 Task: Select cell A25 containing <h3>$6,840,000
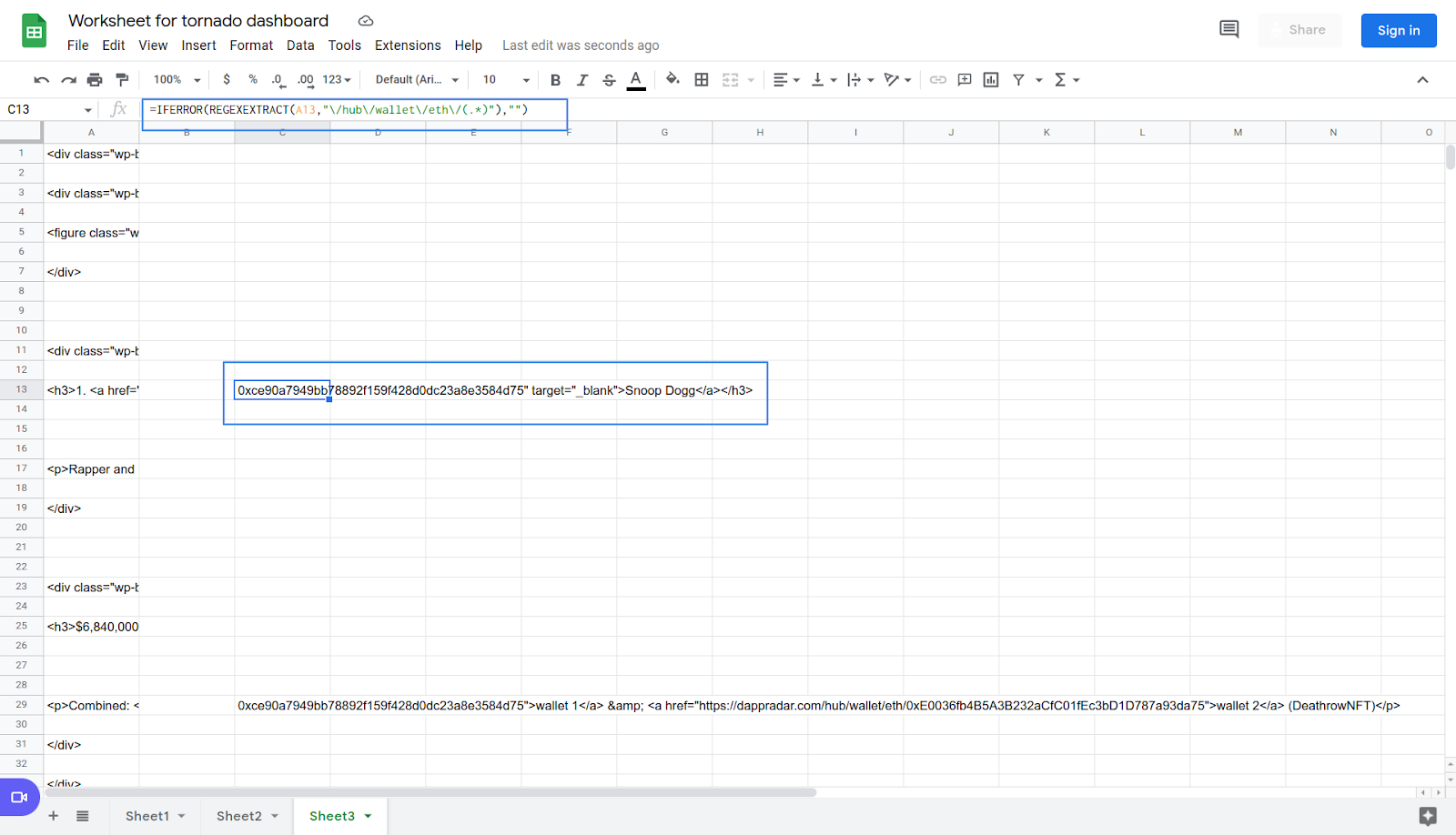pos(91,626)
